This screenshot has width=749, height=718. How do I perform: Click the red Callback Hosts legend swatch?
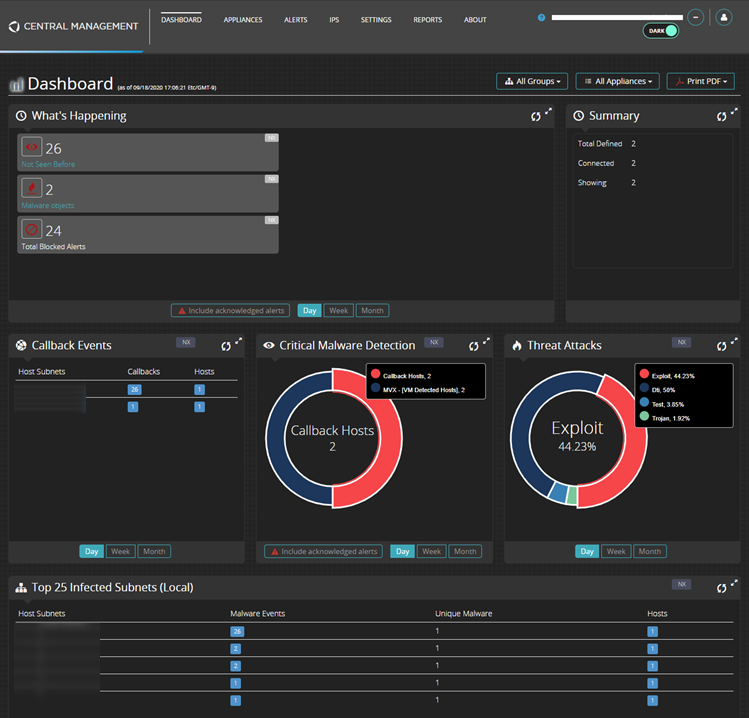tap(375, 374)
